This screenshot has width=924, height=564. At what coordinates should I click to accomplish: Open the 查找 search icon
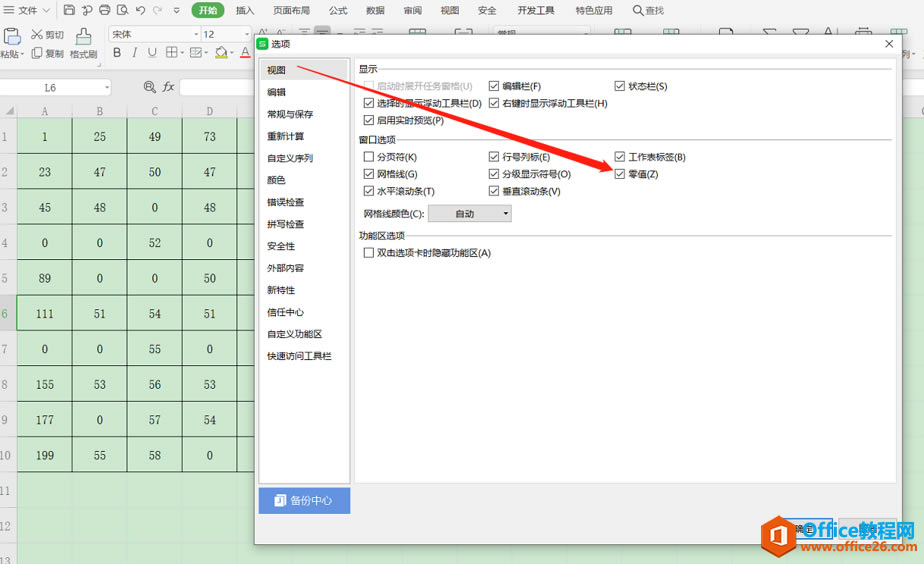[x=638, y=10]
